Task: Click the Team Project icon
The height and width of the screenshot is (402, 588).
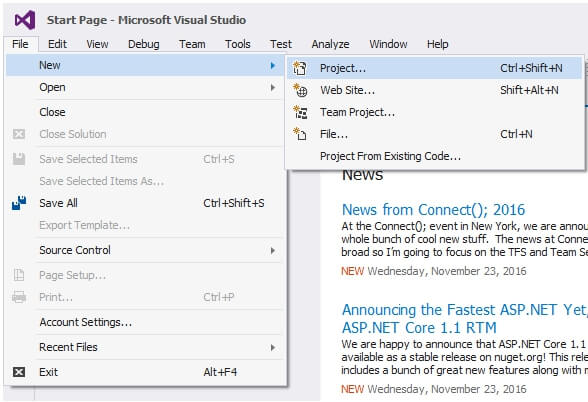Action: pyautogui.click(x=300, y=112)
